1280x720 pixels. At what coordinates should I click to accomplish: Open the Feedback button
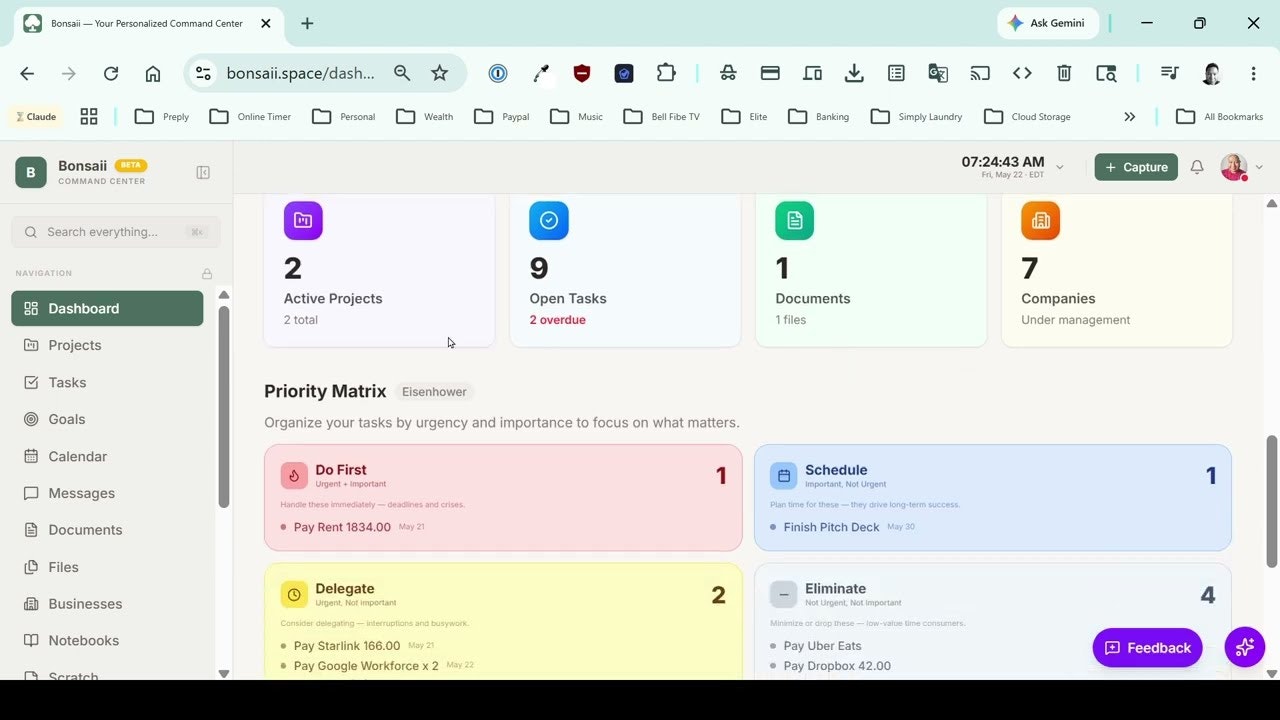click(1147, 648)
